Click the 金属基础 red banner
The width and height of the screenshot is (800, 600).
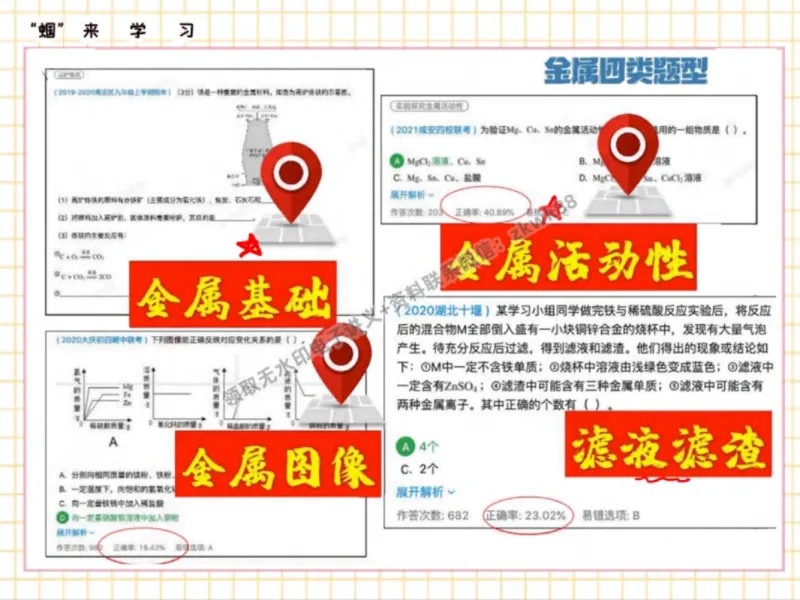233,294
